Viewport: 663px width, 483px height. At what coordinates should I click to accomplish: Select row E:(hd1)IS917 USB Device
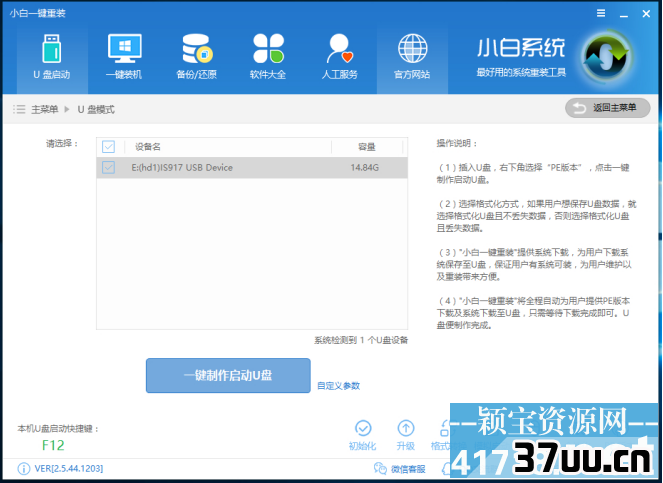tap(252, 167)
